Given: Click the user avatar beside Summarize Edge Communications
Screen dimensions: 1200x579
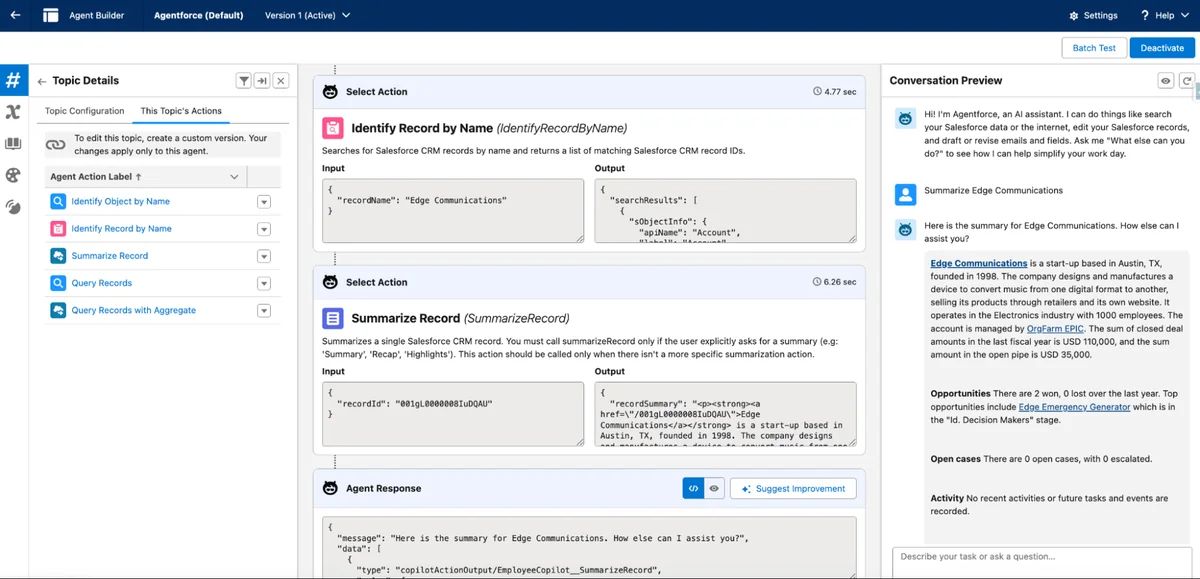Looking at the screenshot, I should pos(905,194).
